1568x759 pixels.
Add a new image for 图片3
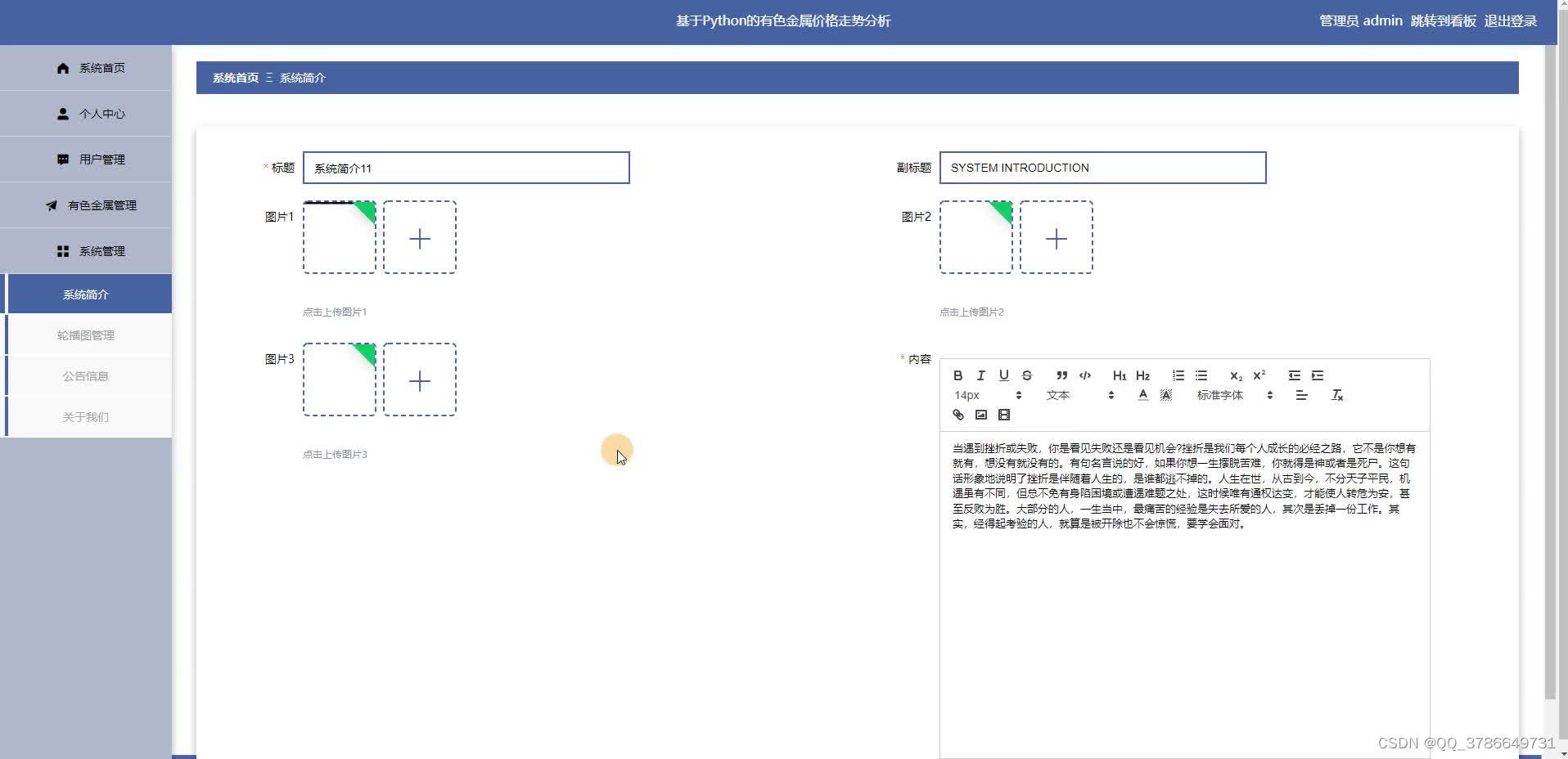tap(420, 379)
